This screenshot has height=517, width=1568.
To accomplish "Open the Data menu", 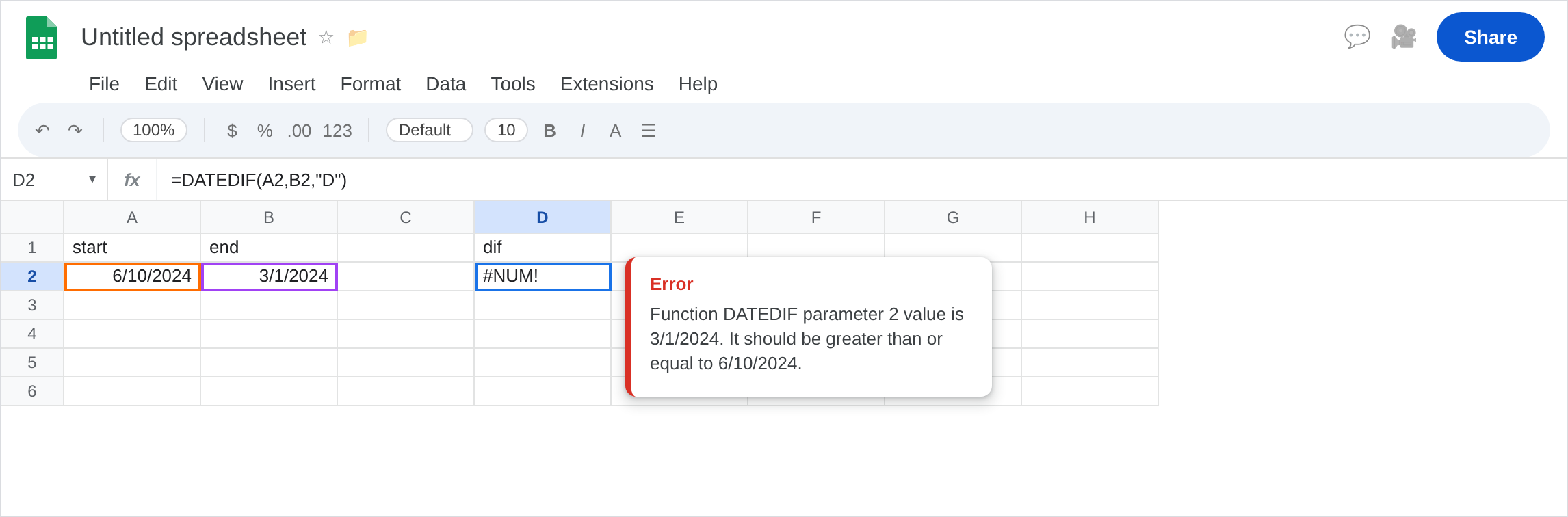I will point(446,84).
